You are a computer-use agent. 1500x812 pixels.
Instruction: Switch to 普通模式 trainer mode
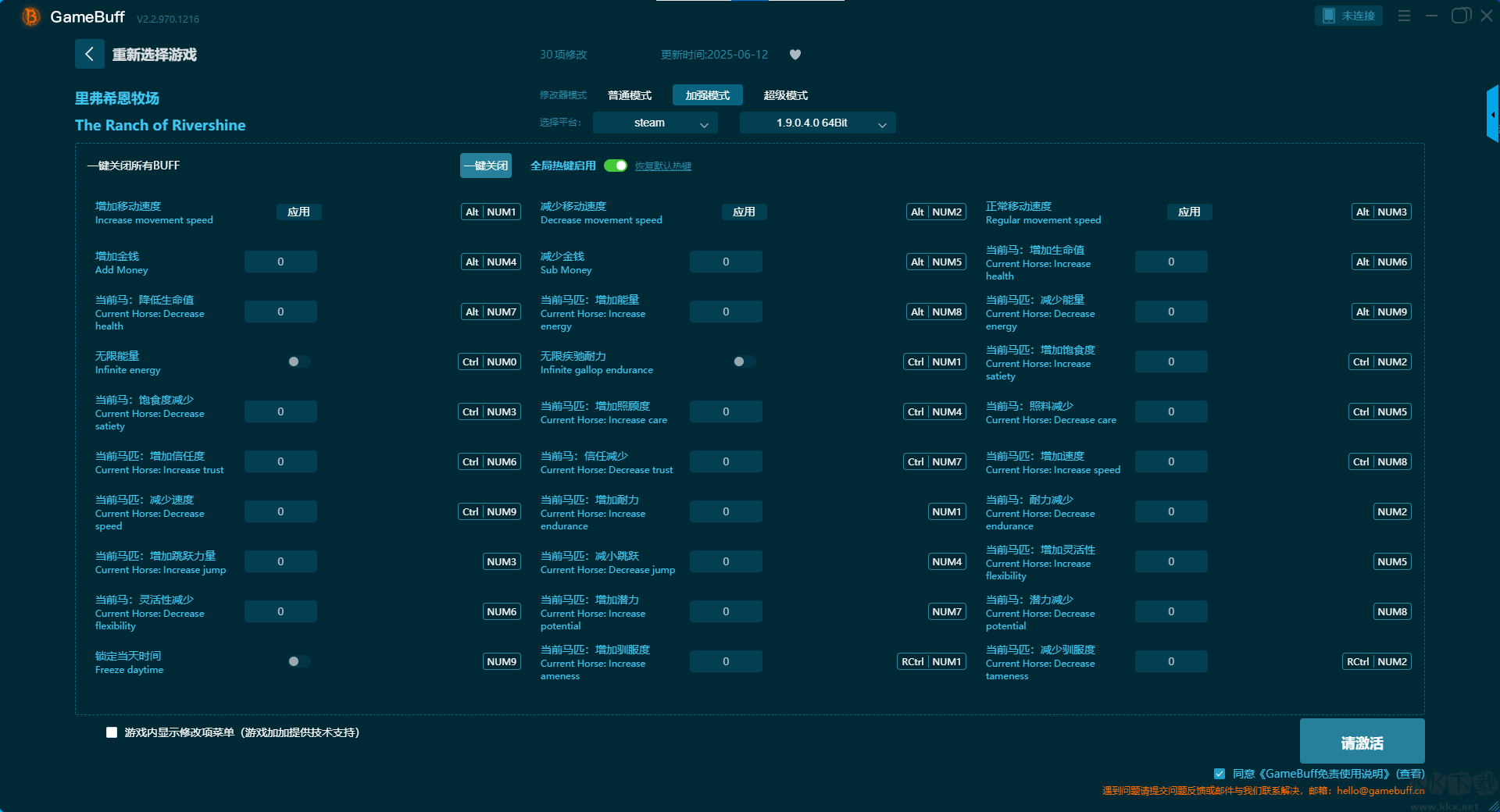click(629, 95)
